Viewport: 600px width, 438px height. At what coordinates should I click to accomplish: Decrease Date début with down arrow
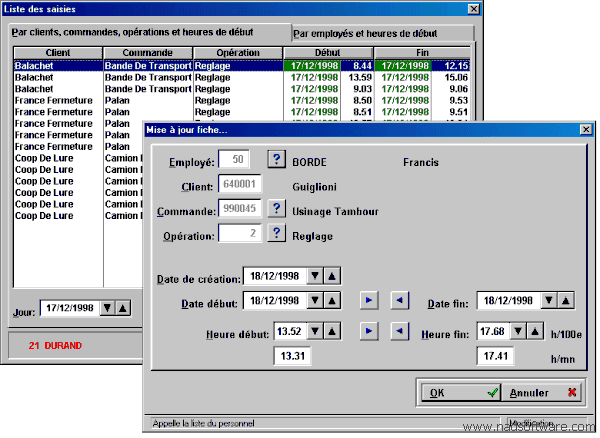click(315, 301)
